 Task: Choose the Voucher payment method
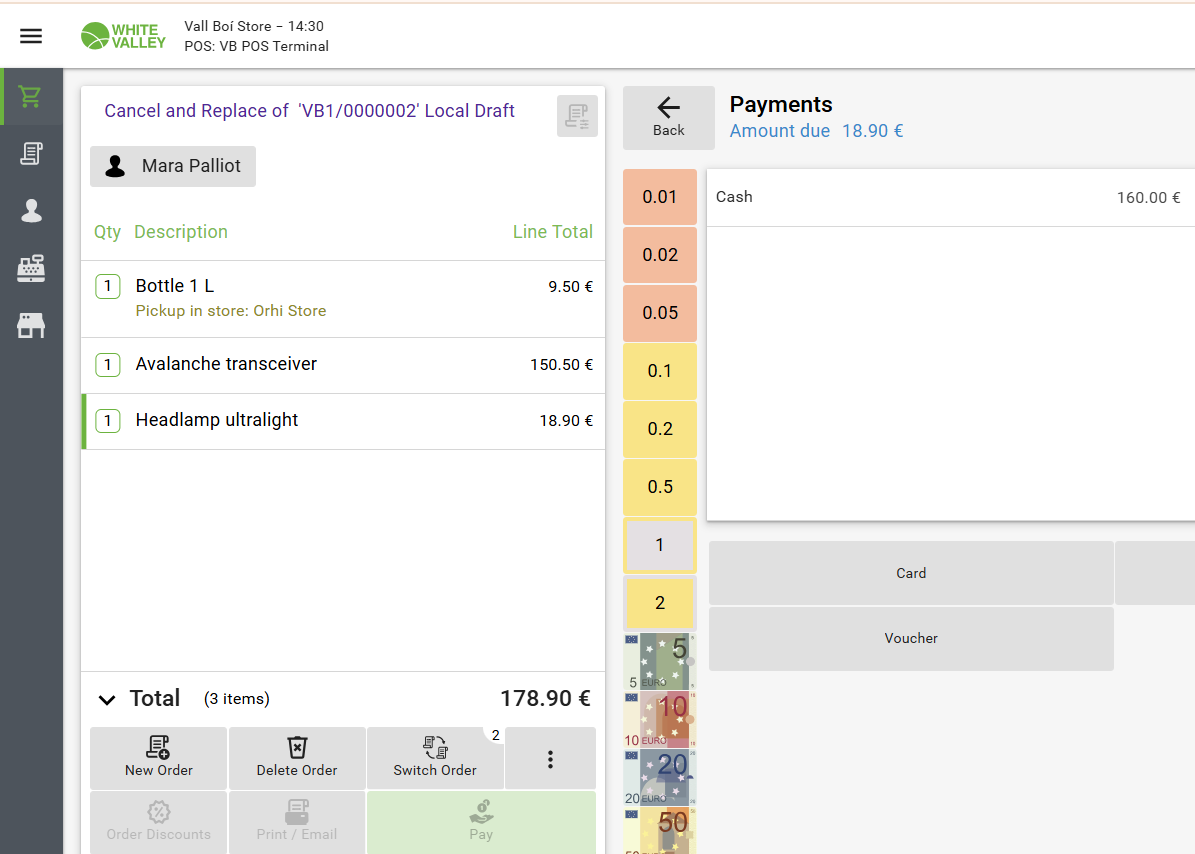click(x=911, y=638)
